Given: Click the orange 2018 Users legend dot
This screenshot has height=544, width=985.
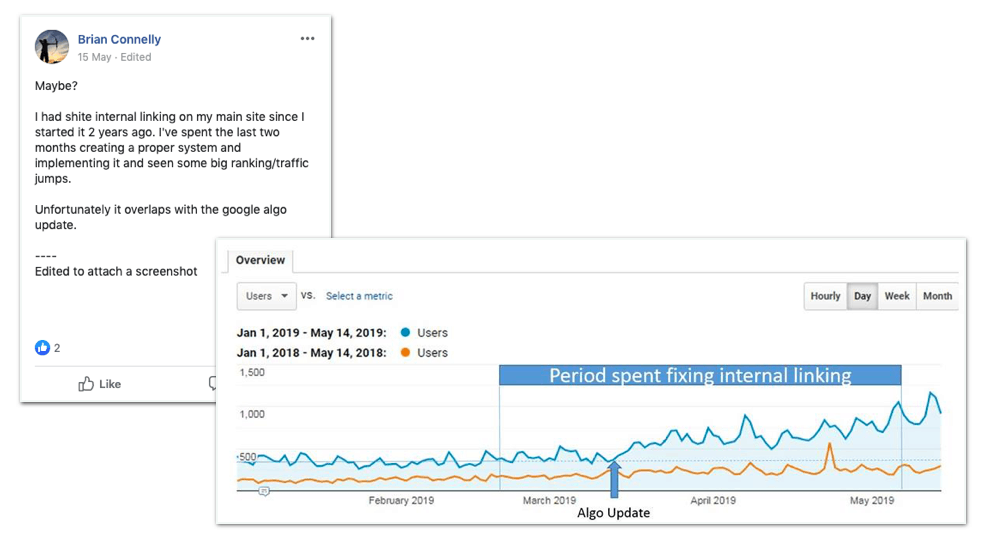Looking at the screenshot, I should [x=404, y=353].
